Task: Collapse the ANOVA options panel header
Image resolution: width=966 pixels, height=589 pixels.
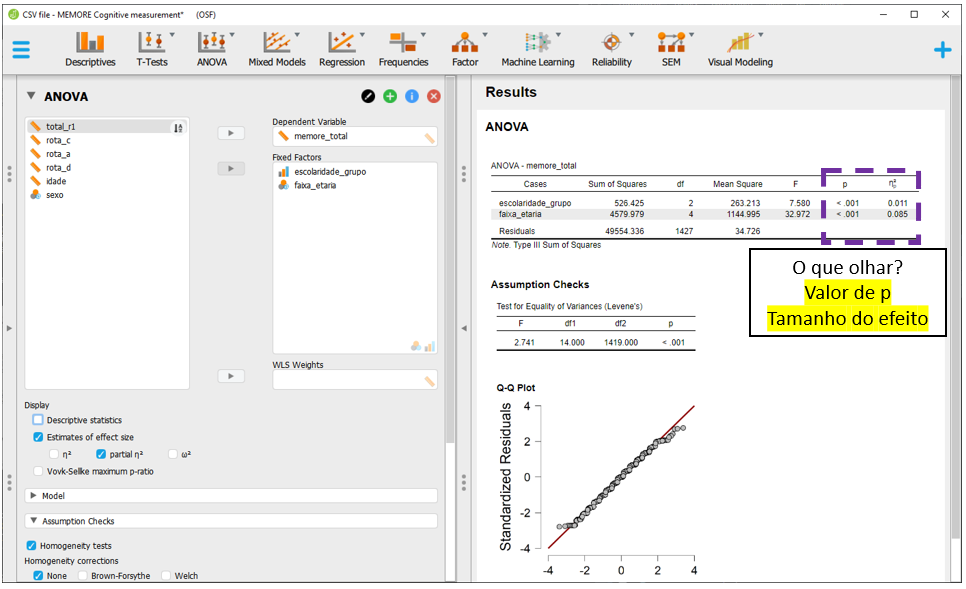Action: (31, 96)
